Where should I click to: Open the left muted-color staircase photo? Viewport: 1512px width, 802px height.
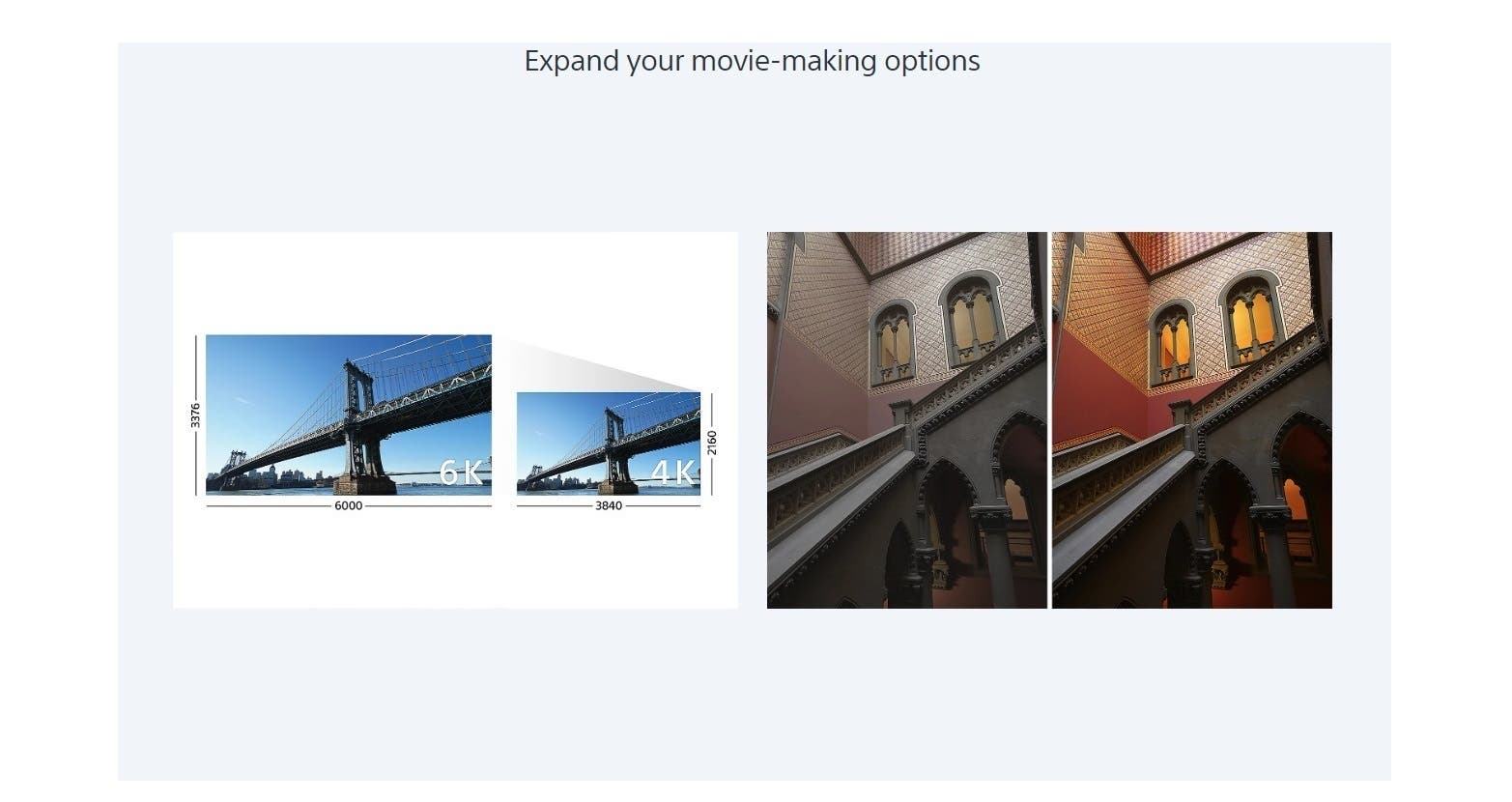point(906,420)
